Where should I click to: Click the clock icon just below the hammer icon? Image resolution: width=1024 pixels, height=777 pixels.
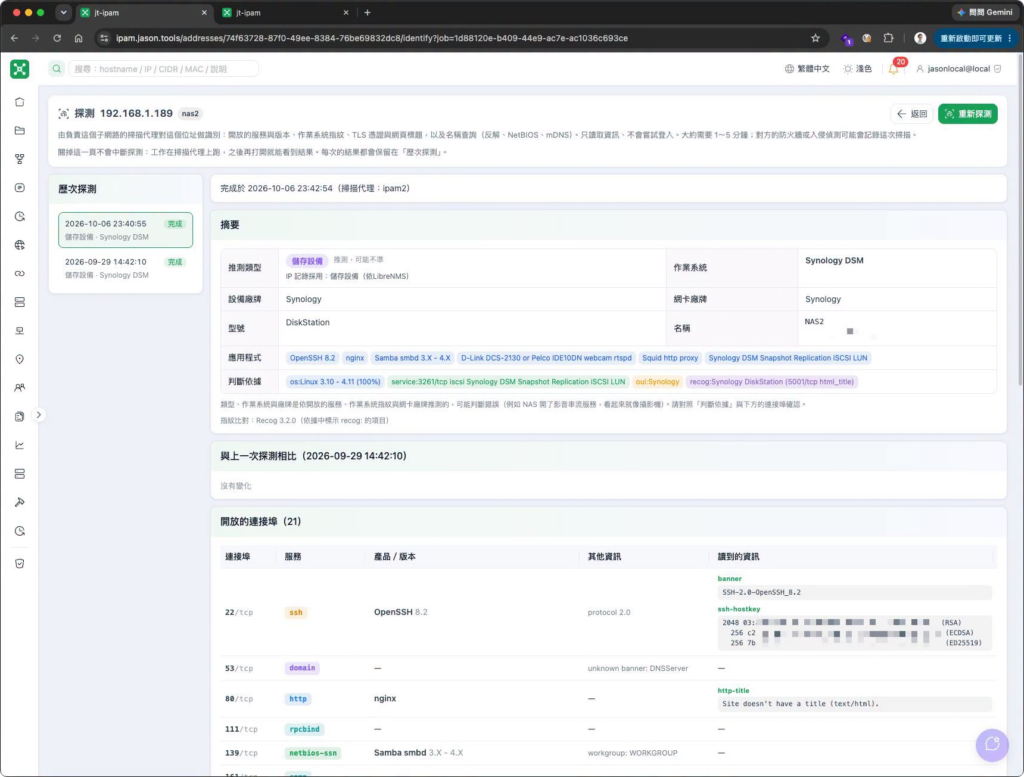(20, 531)
